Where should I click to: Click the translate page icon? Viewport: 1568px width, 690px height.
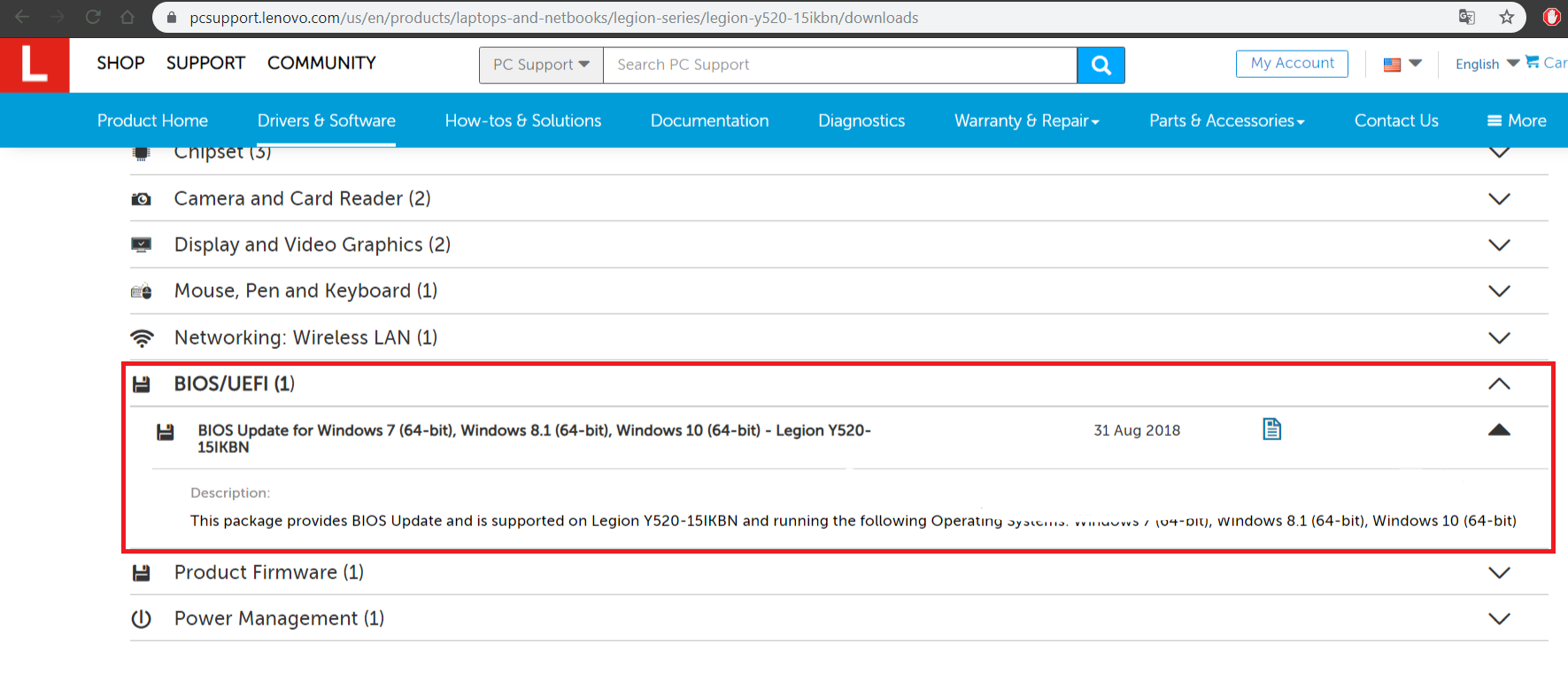click(x=1467, y=17)
